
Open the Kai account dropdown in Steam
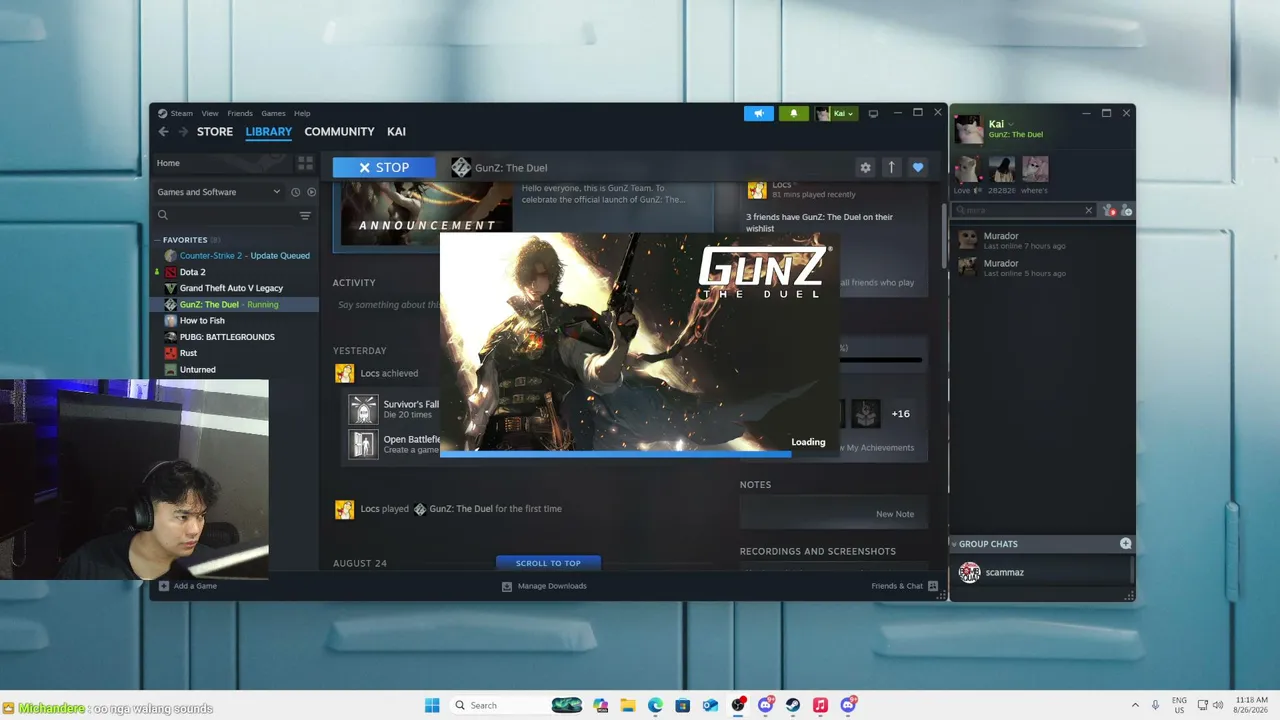click(835, 113)
